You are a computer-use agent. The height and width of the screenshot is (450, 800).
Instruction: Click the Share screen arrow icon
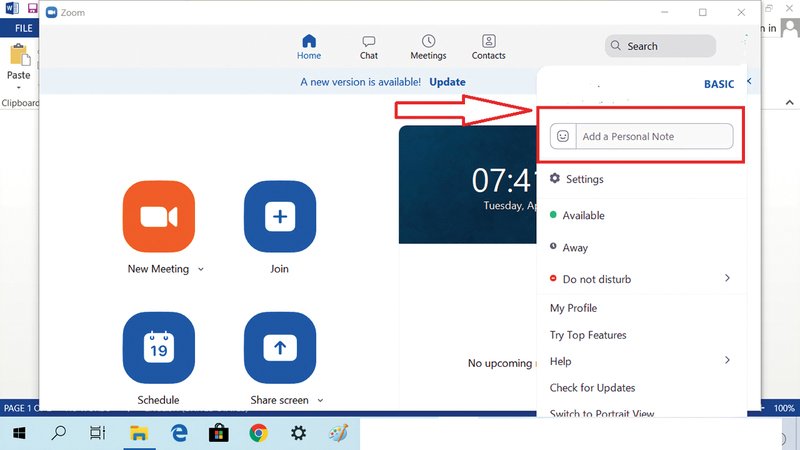279,347
